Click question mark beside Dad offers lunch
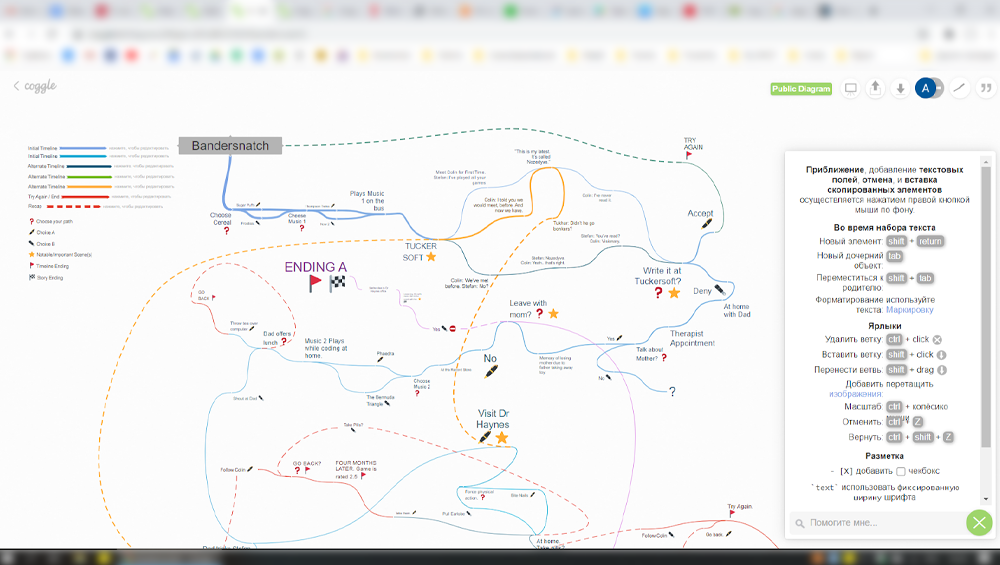 click(284, 342)
